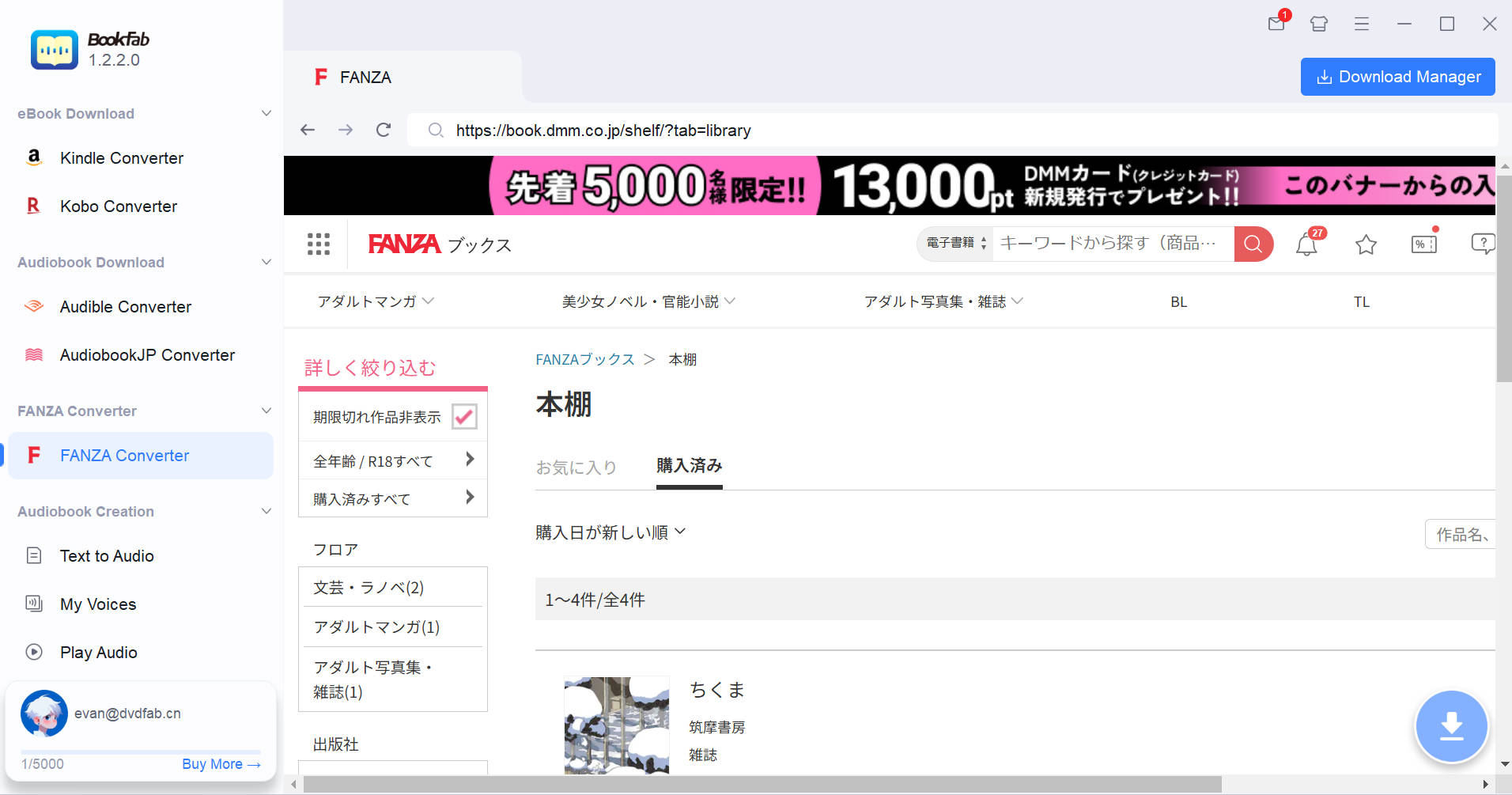Expand the アダルトマンガ category menu

click(x=375, y=301)
